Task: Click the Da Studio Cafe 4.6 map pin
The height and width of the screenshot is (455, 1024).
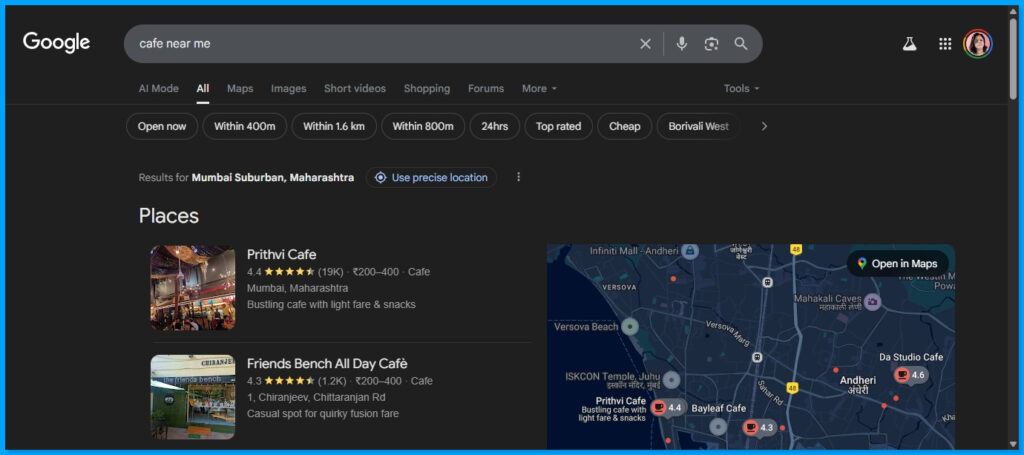Action: [x=910, y=375]
